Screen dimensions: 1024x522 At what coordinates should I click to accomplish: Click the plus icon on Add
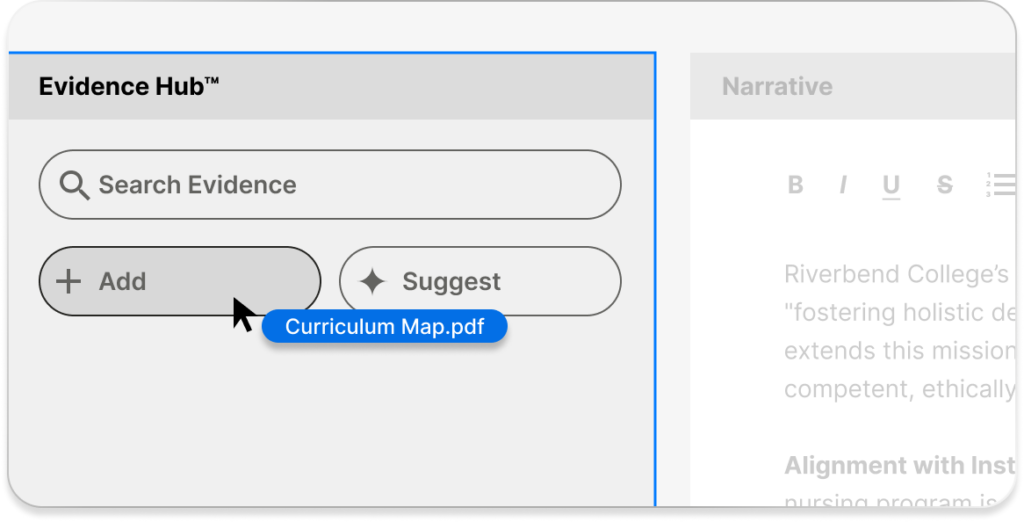tap(68, 282)
